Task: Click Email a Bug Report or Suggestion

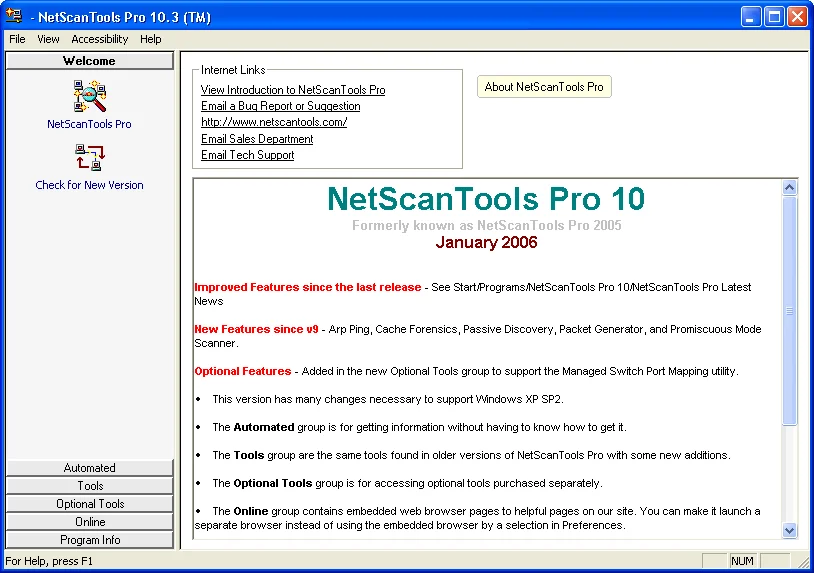Action: pyautogui.click(x=280, y=106)
